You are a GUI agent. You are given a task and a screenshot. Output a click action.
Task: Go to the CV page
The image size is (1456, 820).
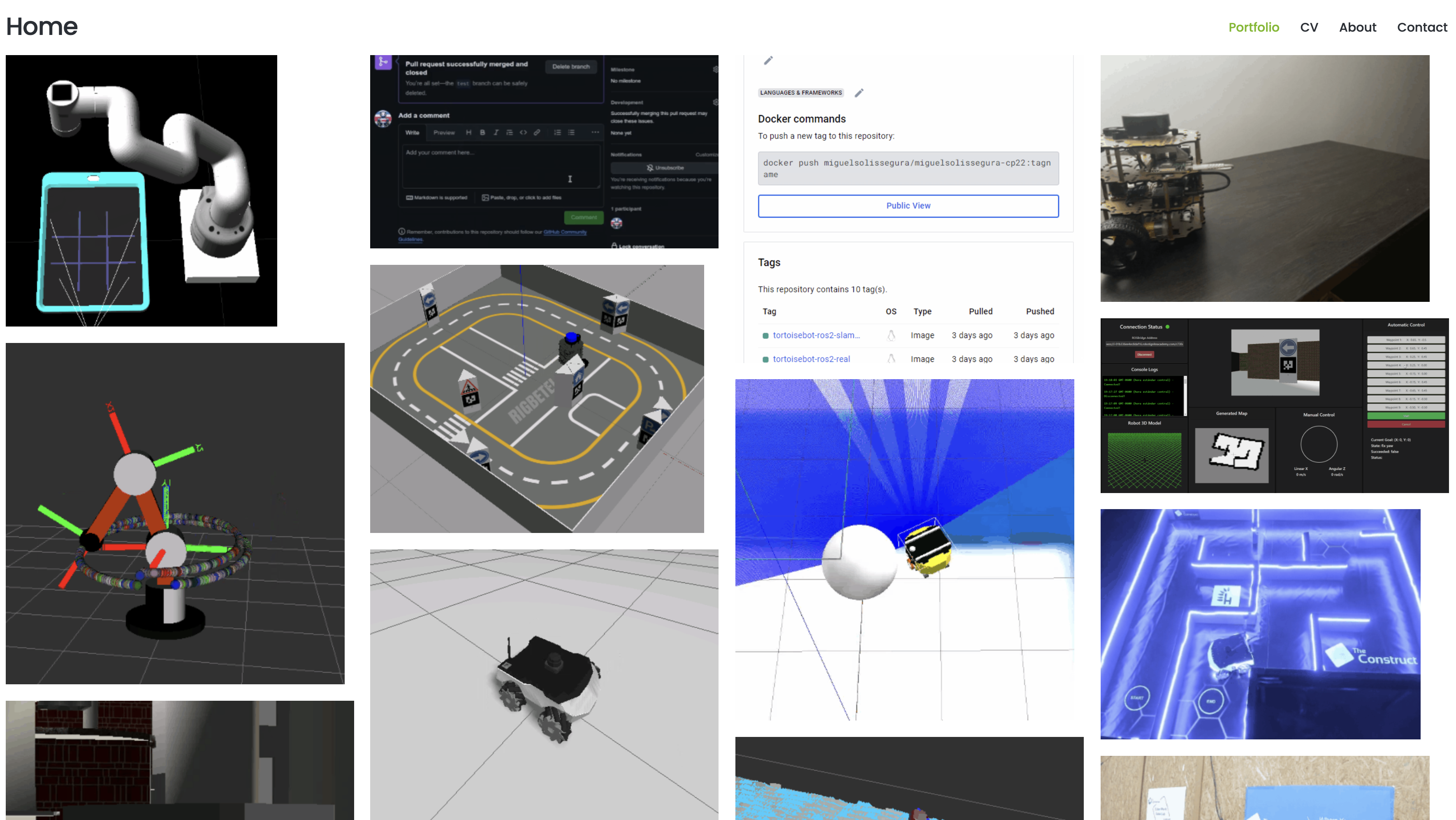click(x=1308, y=27)
